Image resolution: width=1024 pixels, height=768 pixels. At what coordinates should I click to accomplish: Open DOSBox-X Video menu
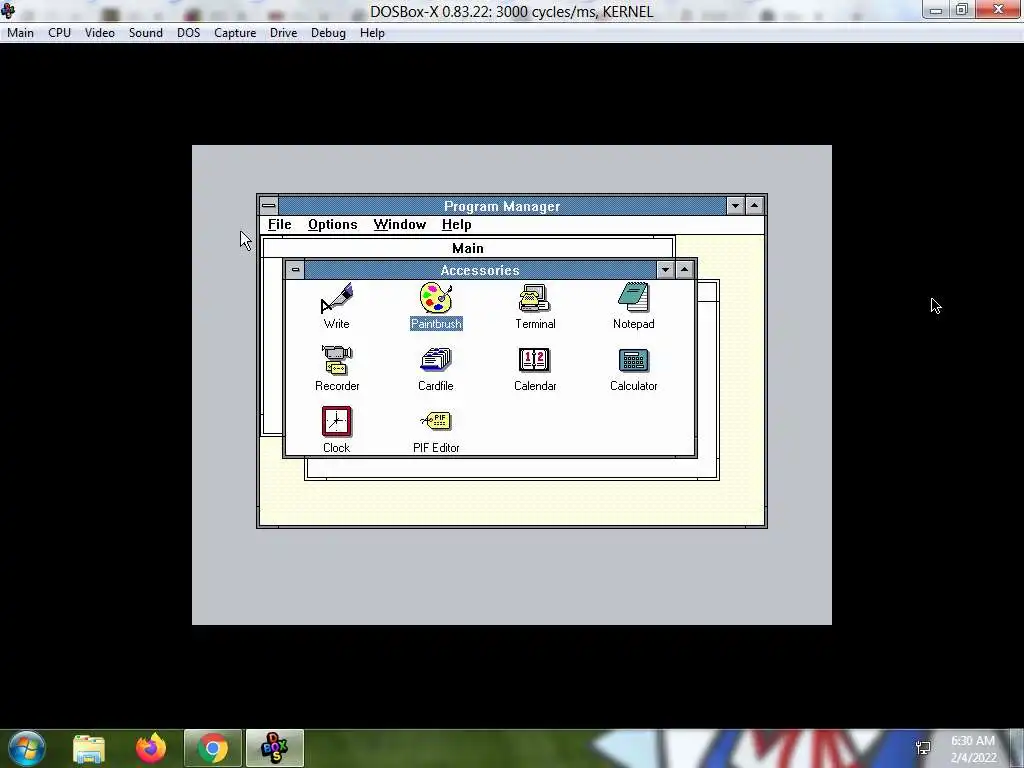(x=100, y=33)
